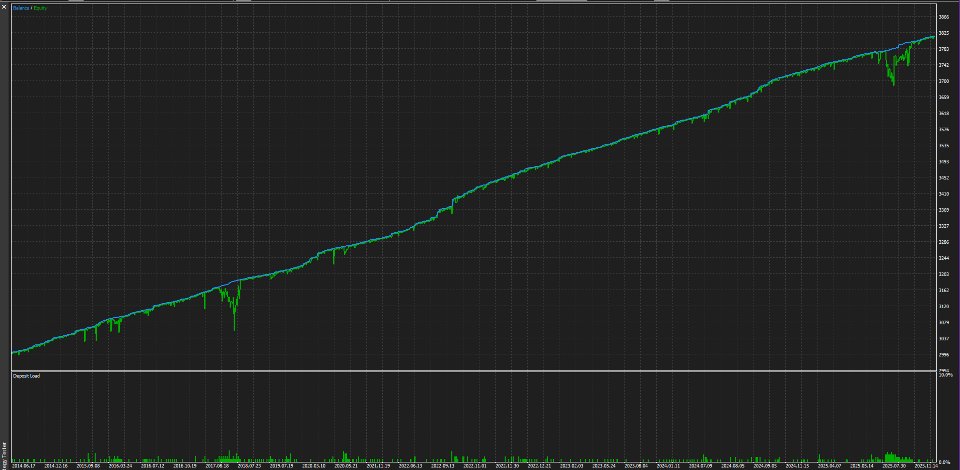Select the 2016.03.24 date label
The image size is (960, 470).
click(120, 466)
